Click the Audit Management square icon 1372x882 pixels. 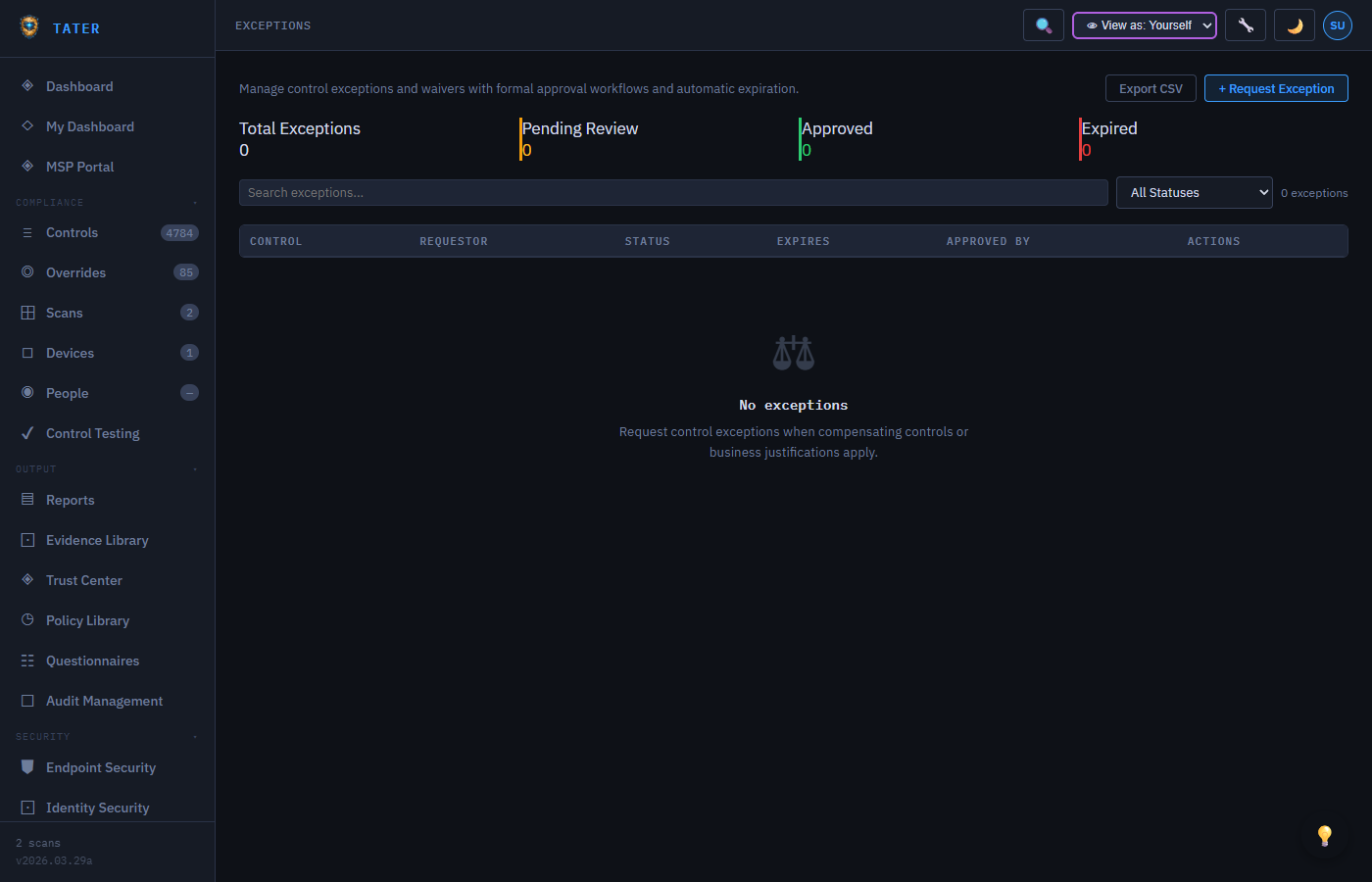(27, 701)
